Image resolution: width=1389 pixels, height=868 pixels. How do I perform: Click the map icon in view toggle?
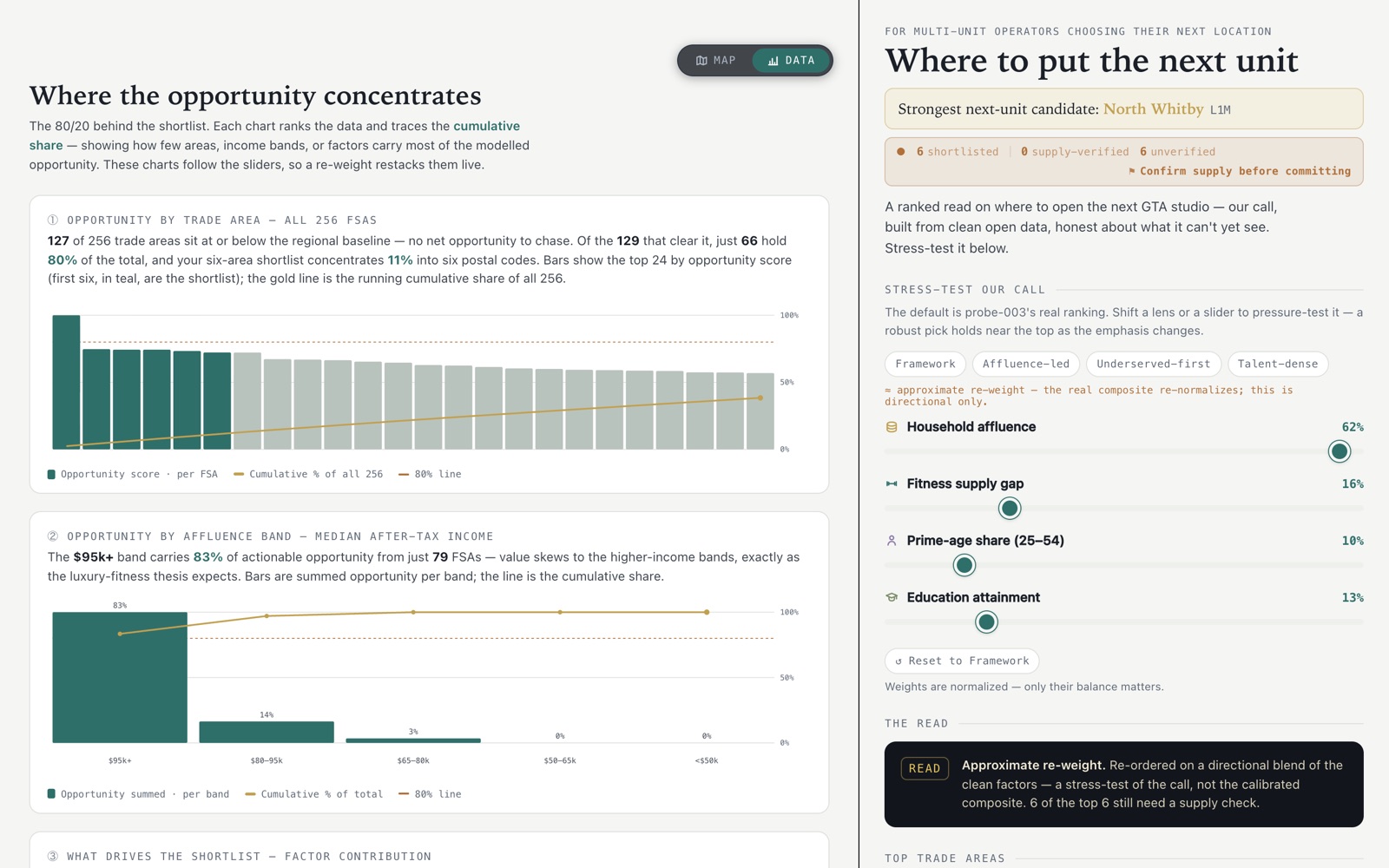(x=701, y=61)
